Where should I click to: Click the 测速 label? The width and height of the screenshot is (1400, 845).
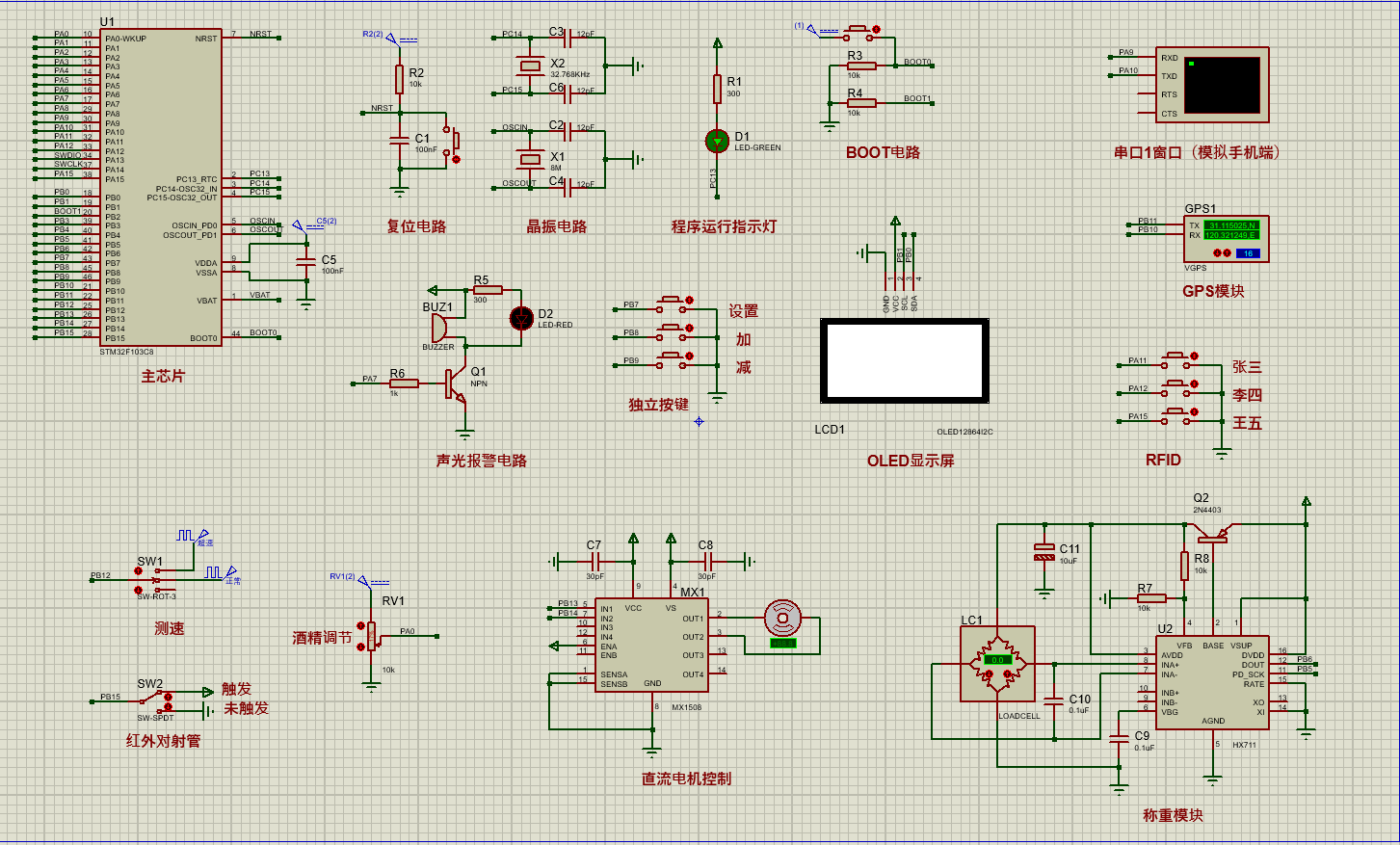(170, 628)
